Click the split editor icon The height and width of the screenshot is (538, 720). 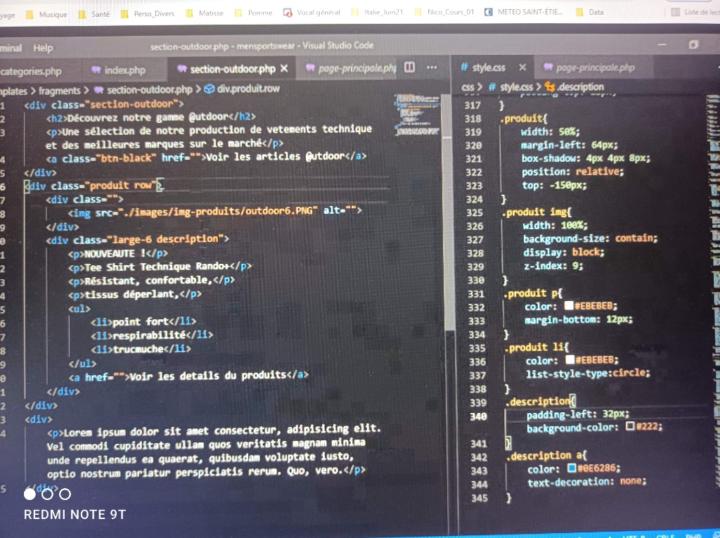pos(410,67)
